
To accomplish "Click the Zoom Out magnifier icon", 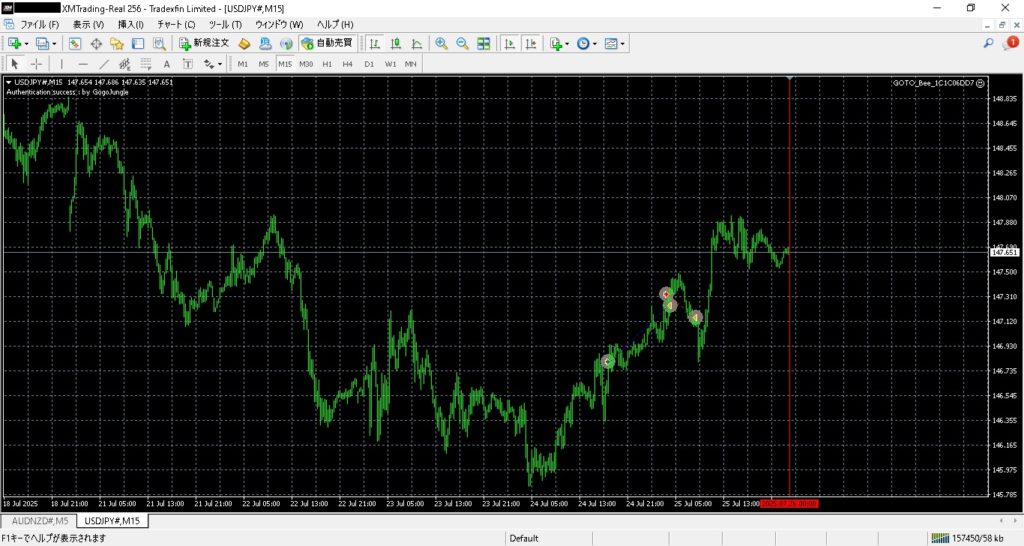I will pos(462,44).
